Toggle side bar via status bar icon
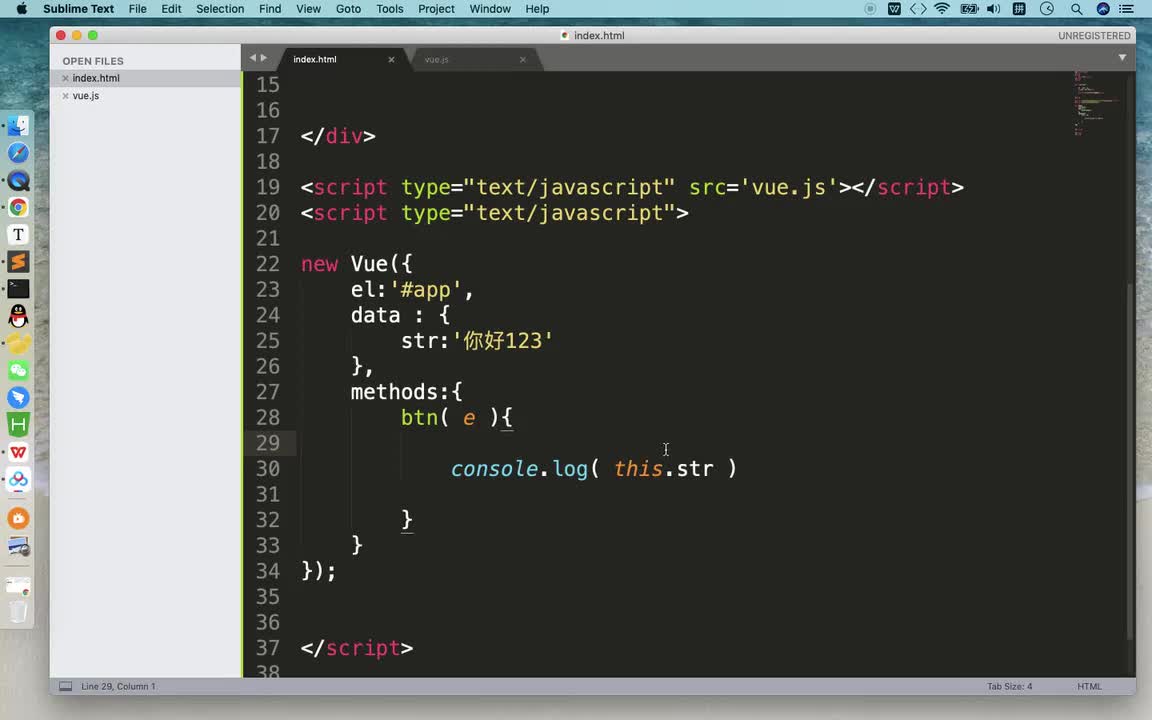1152x720 pixels. (x=65, y=686)
